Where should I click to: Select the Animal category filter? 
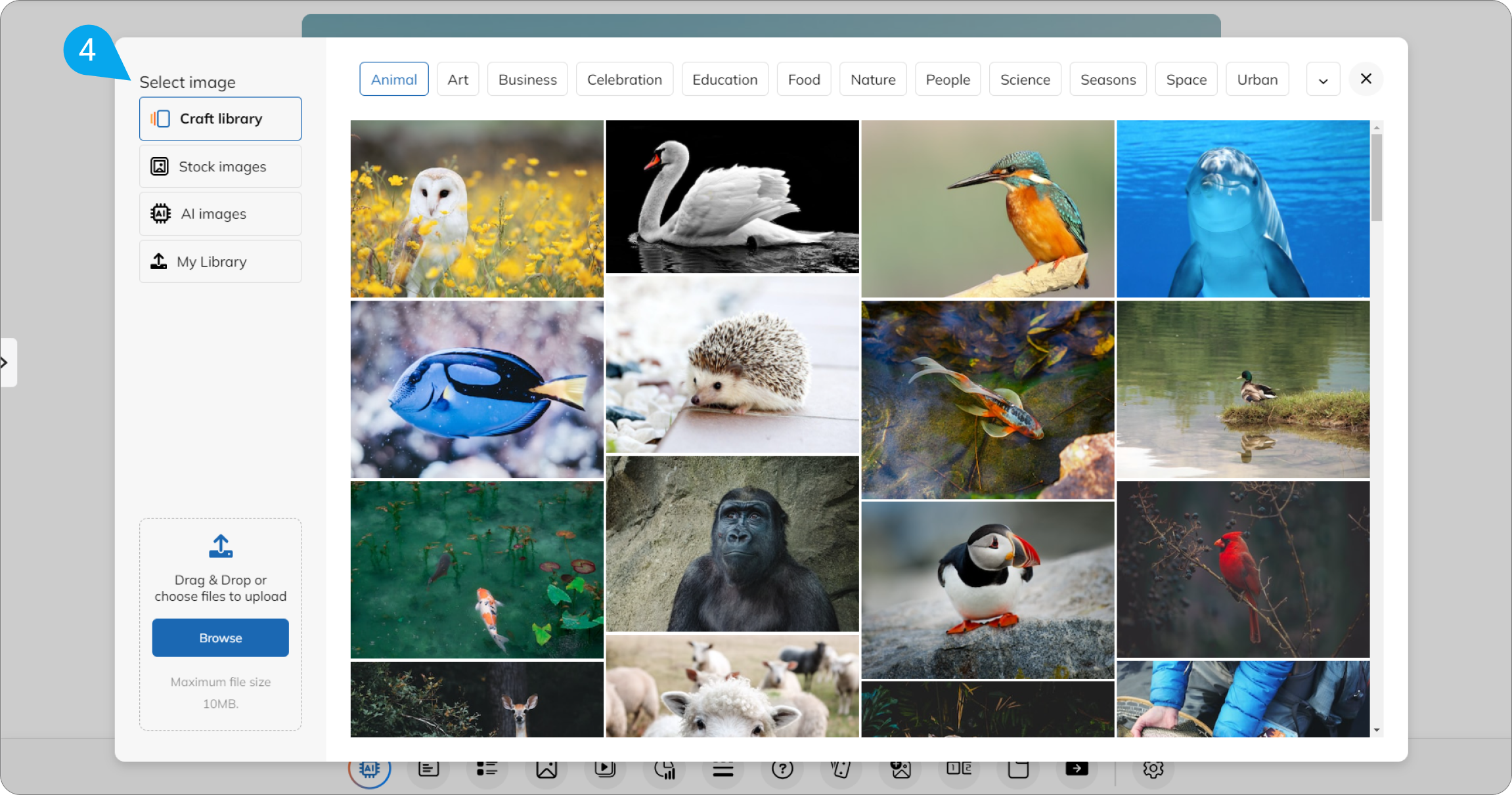(x=394, y=79)
